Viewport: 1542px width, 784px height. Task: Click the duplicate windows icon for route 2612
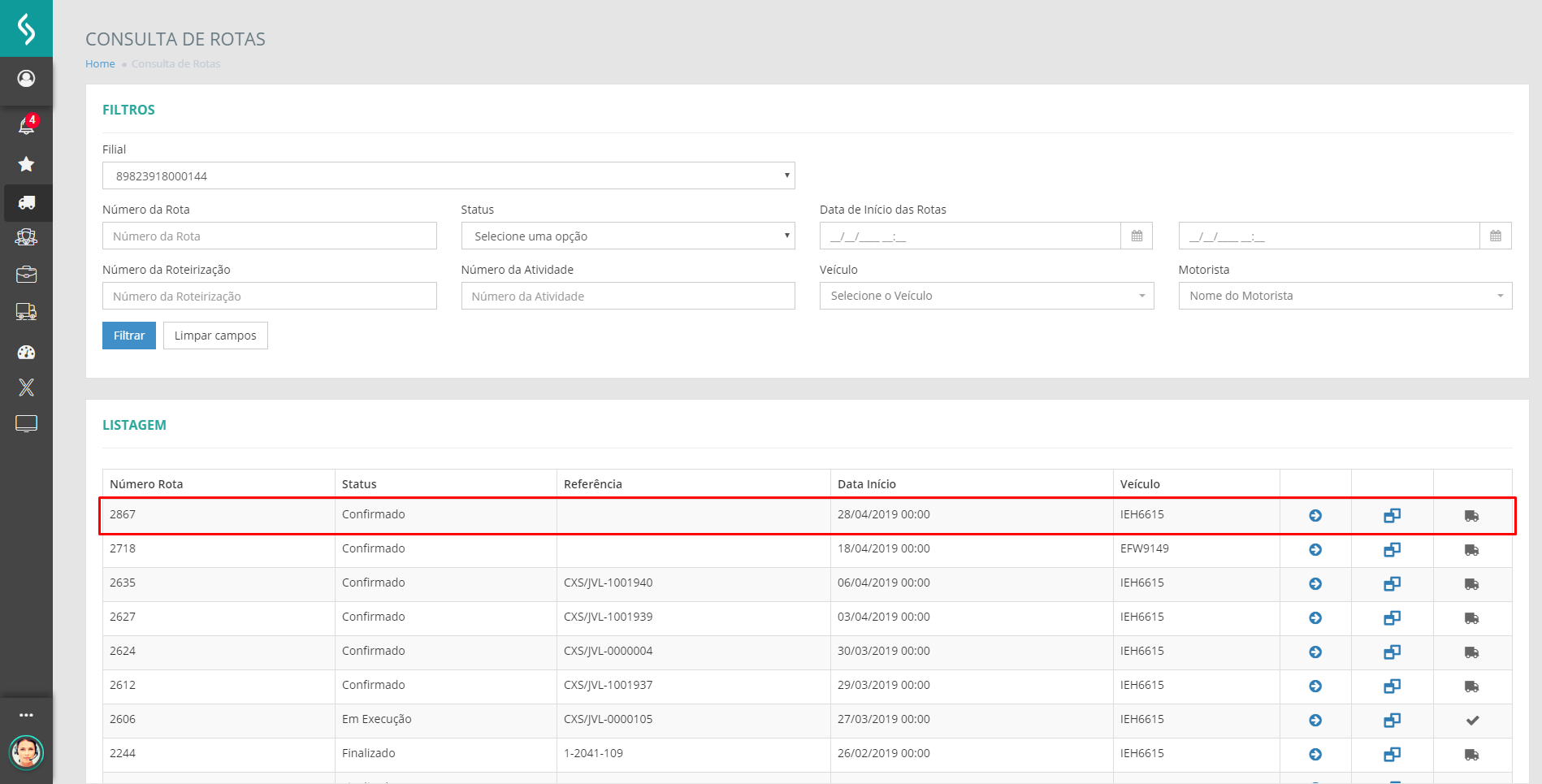point(1393,687)
